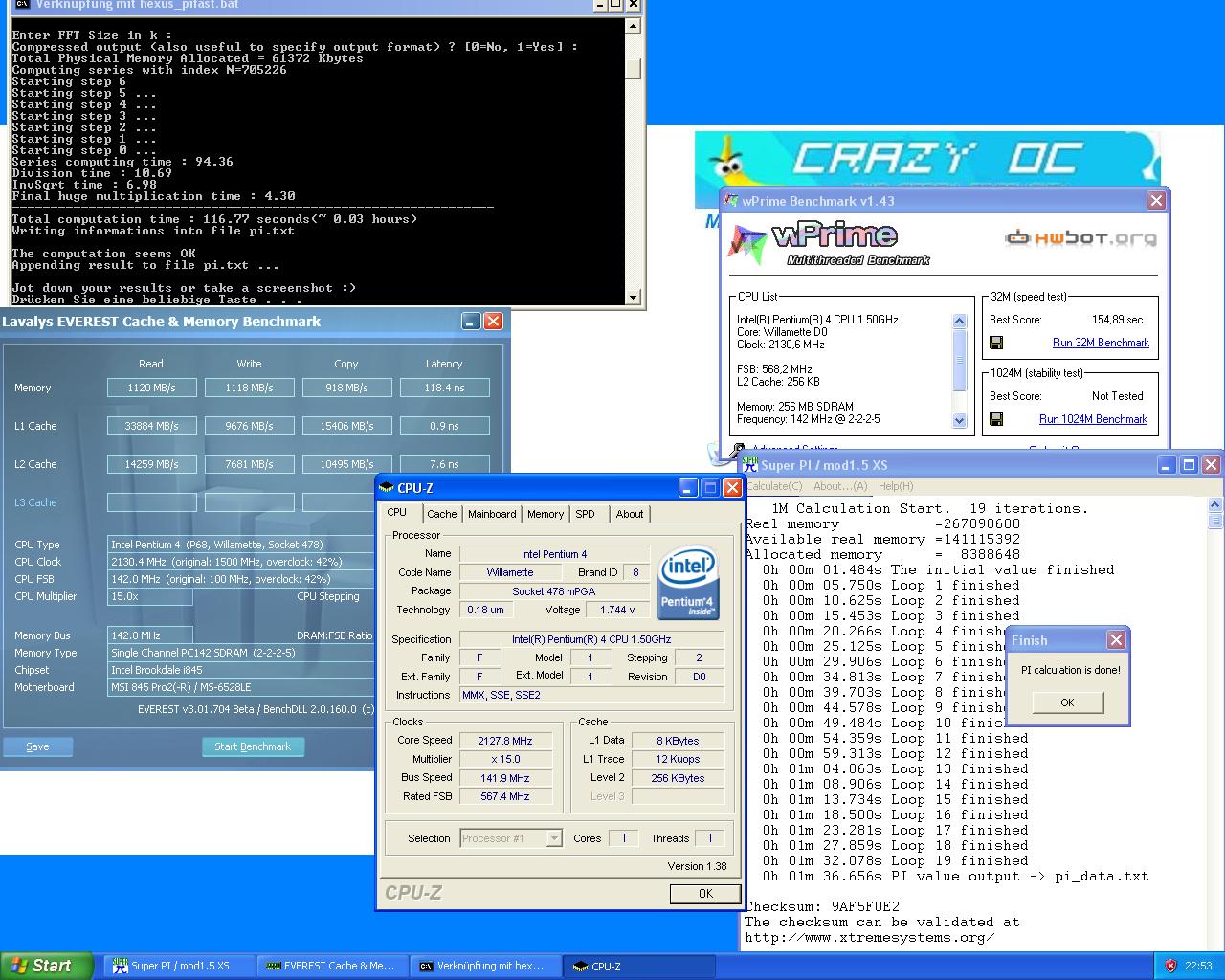Minimize the CPU-Z window

pos(688,488)
